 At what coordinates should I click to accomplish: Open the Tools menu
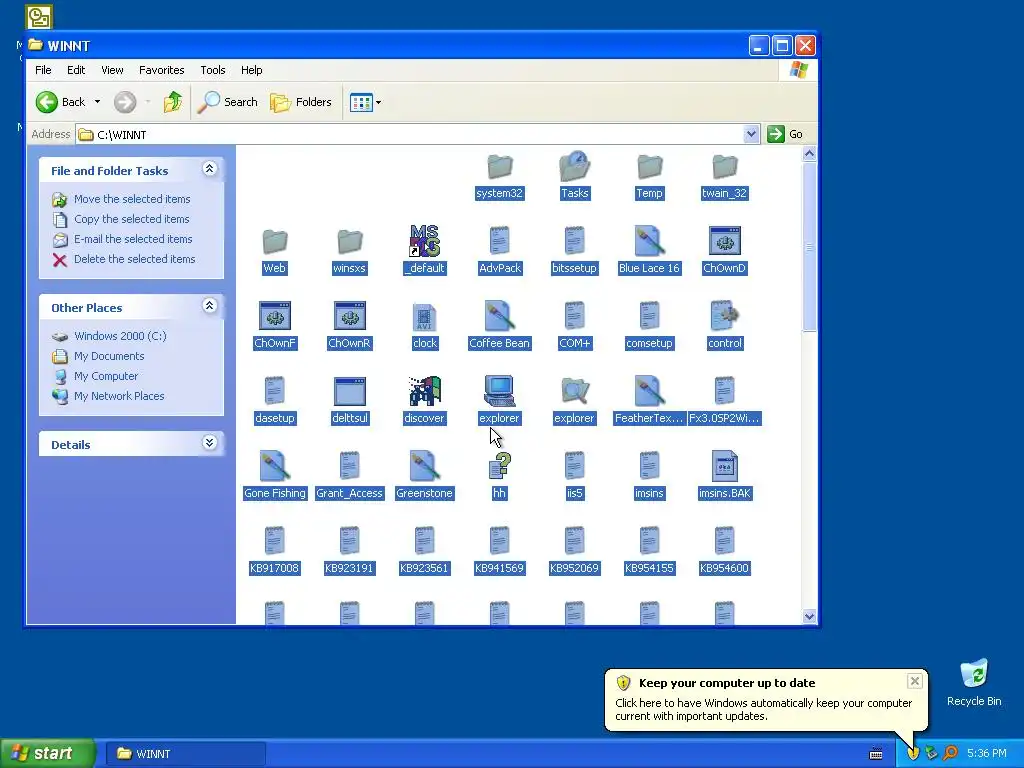(x=213, y=70)
